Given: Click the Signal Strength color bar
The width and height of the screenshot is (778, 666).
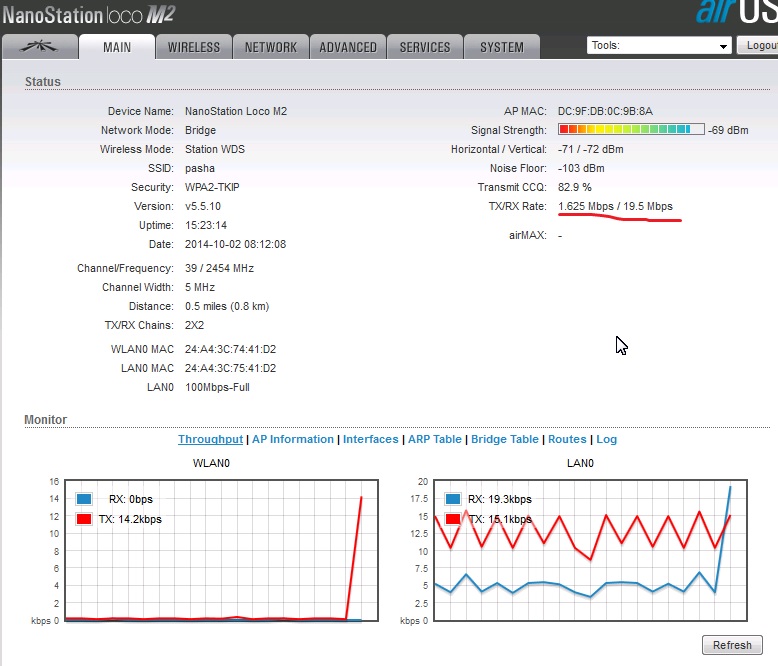Looking at the screenshot, I should pos(631,130).
